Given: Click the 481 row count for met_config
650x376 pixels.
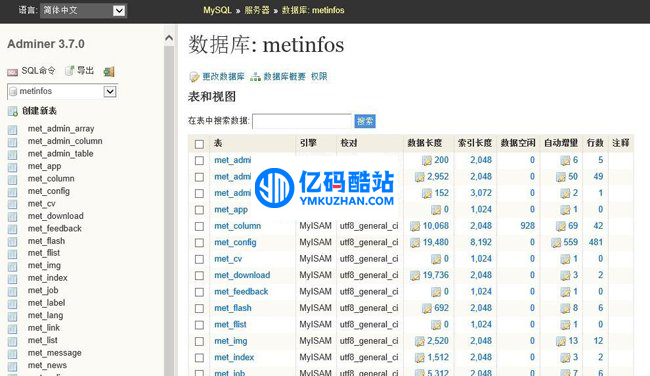Looking at the screenshot, I should pos(596,242).
